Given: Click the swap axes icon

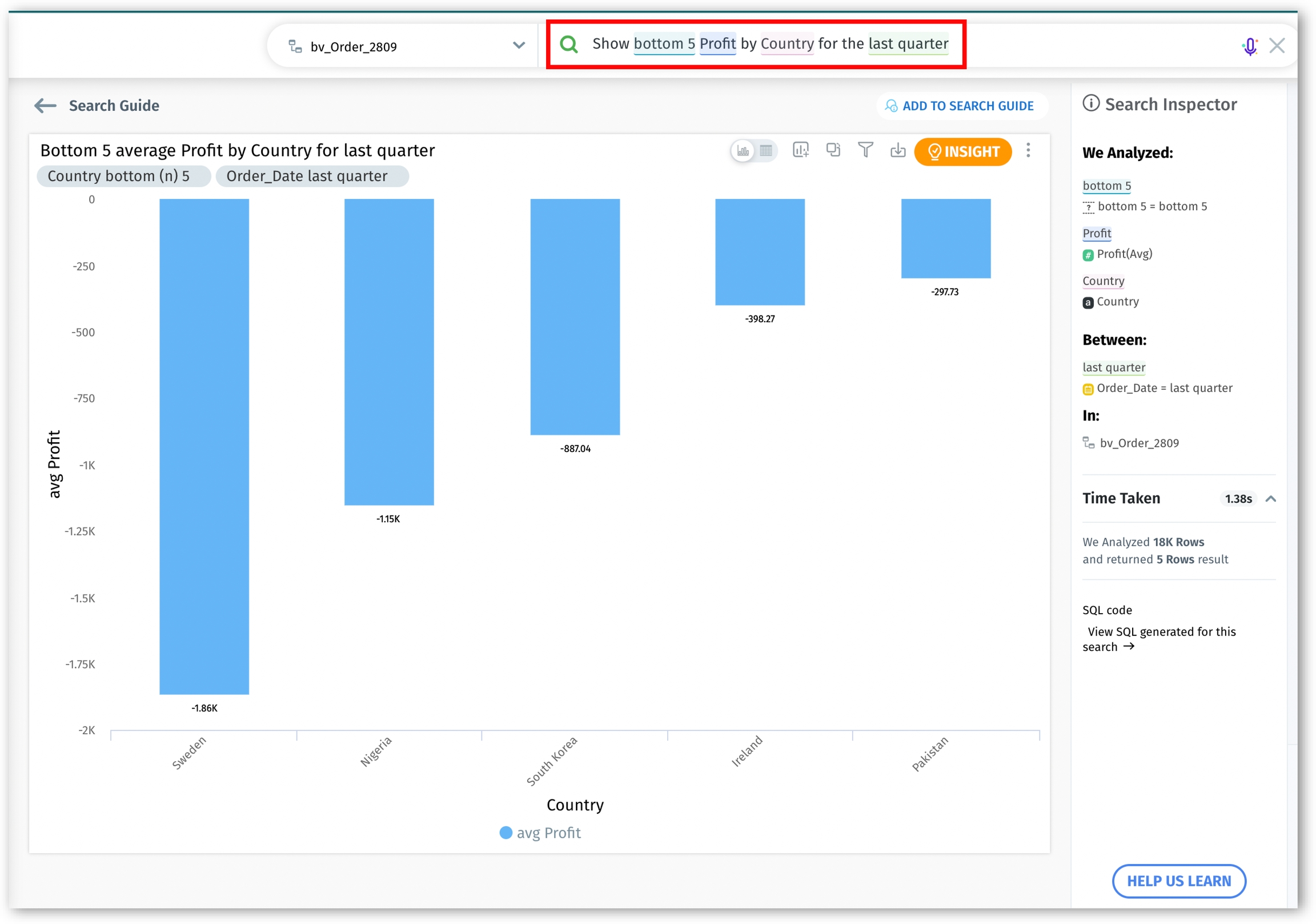Looking at the screenshot, I should 833,150.
